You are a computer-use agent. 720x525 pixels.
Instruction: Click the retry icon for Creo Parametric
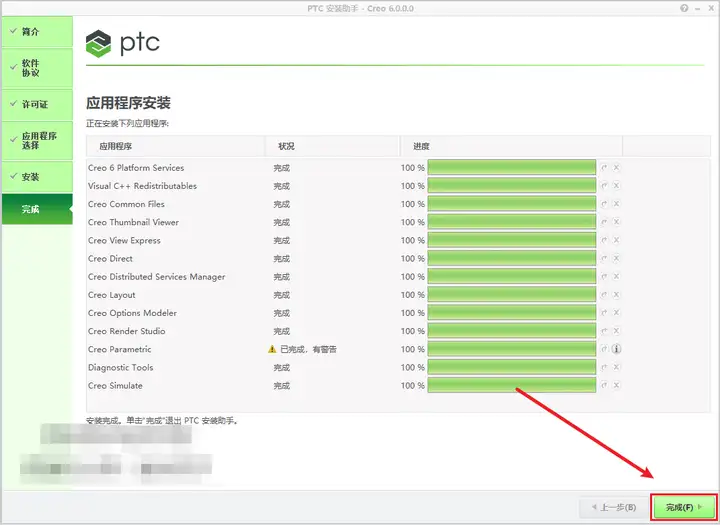tap(604, 349)
